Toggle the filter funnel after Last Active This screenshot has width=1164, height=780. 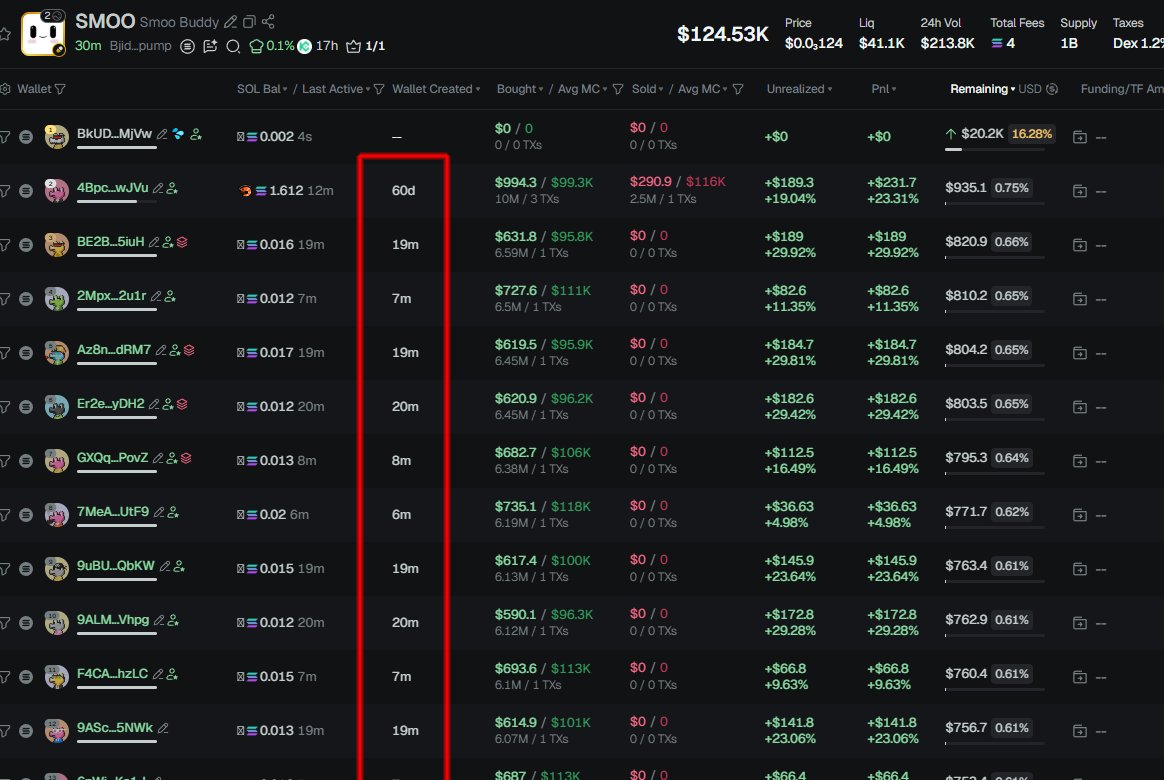378,89
